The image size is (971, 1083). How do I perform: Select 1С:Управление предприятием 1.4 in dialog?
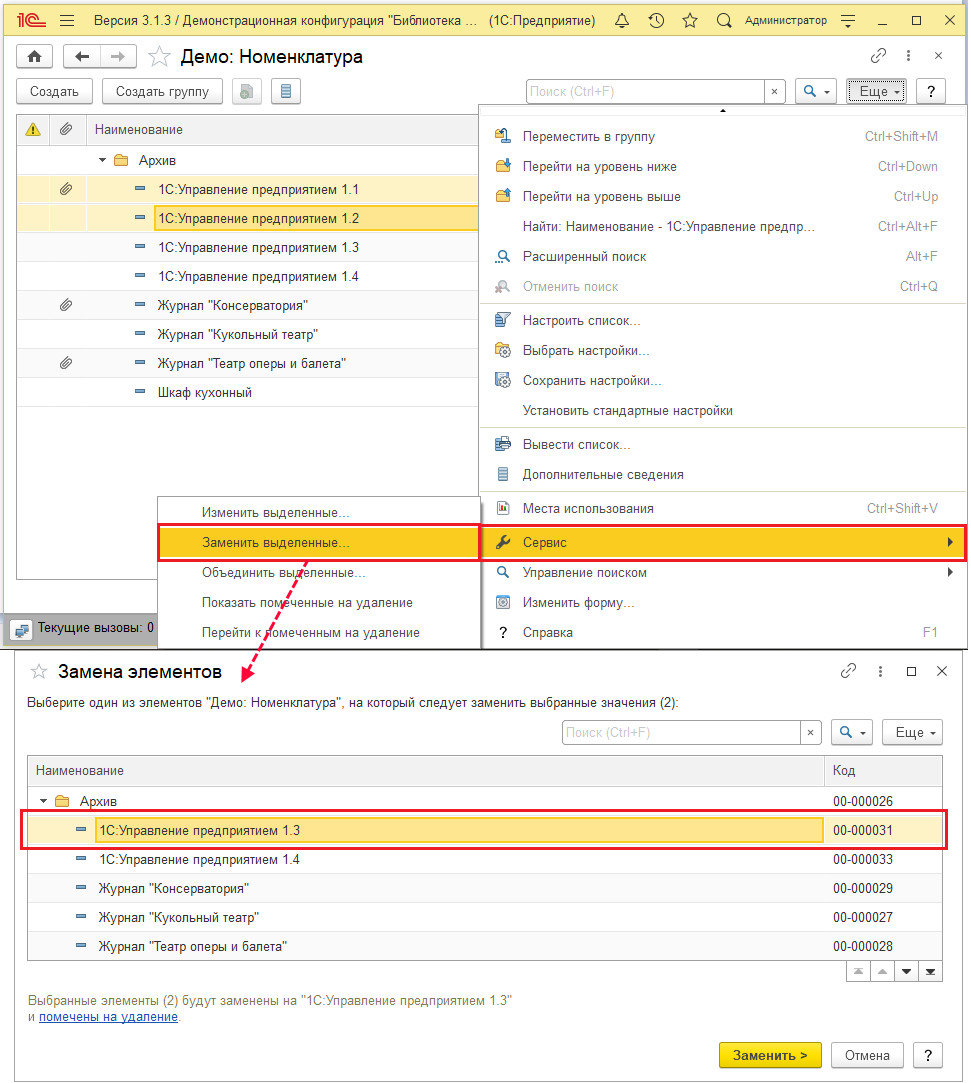coord(485,859)
